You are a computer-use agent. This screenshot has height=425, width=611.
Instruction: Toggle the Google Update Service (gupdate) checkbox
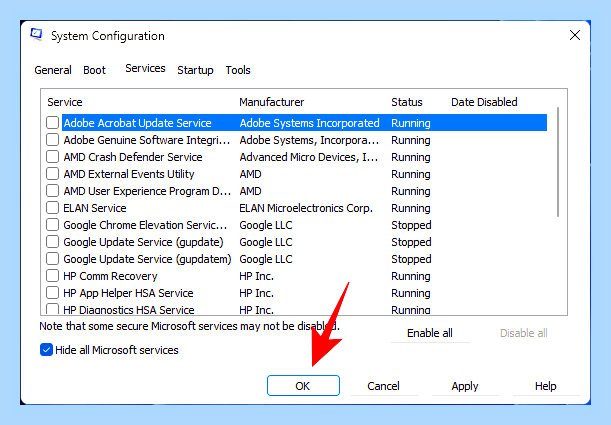52,242
